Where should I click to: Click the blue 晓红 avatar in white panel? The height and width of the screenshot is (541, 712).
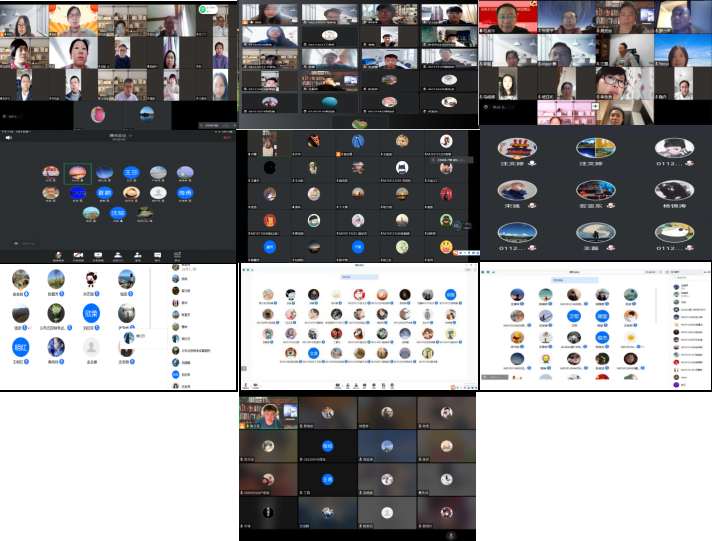[21, 347]
